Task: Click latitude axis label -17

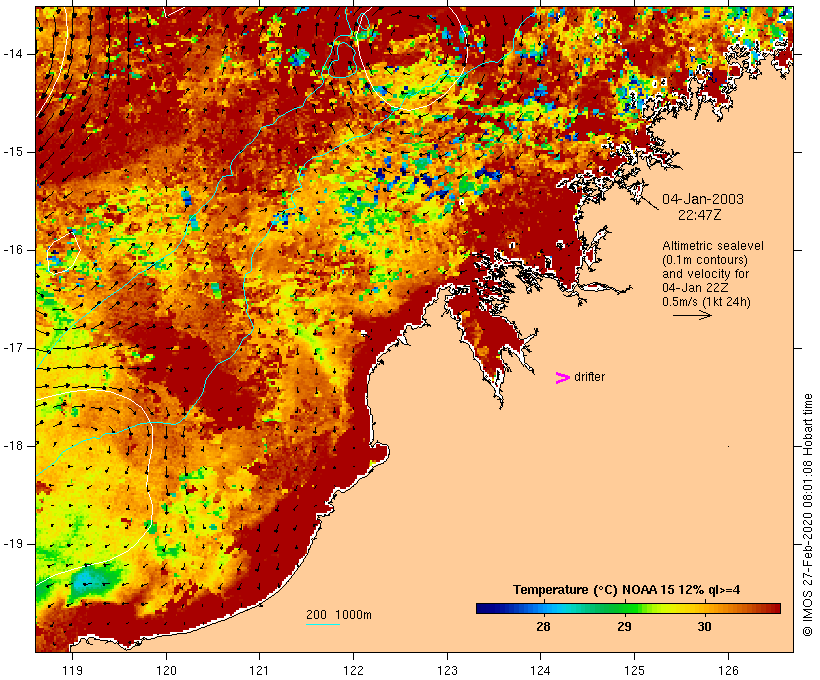Action: pyautogui.click(x=13, y=348)
